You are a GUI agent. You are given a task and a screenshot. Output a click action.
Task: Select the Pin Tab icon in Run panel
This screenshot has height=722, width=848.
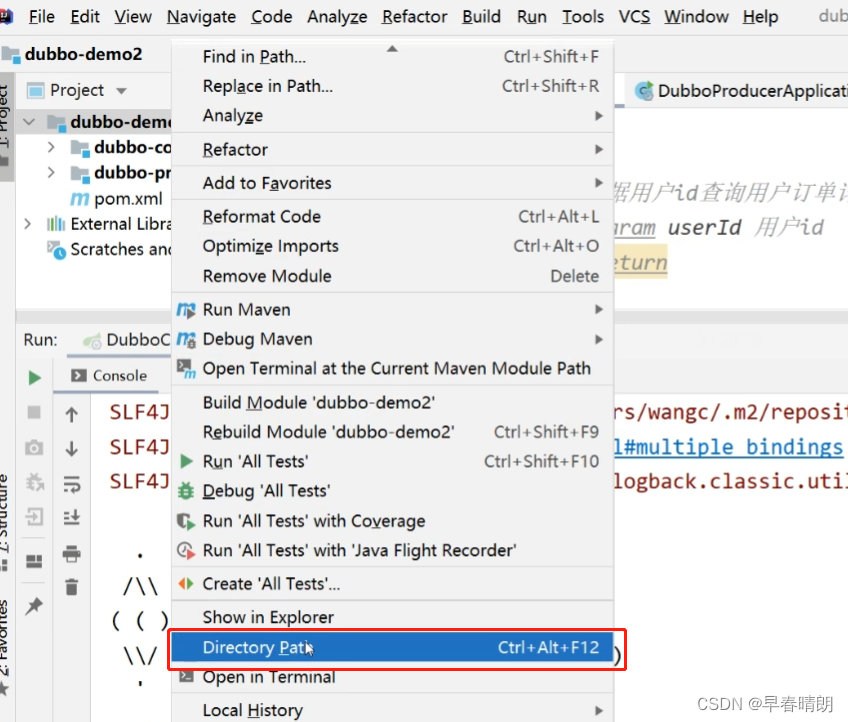pos(33,607)
